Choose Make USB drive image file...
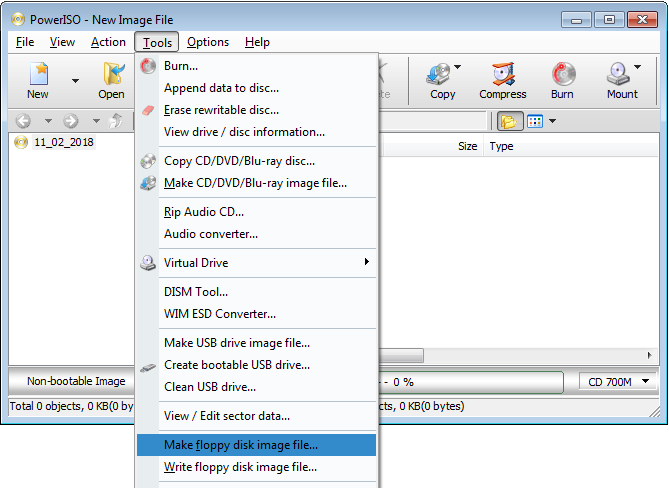Viewport: 669px width, 488px height. click(256, 343)
